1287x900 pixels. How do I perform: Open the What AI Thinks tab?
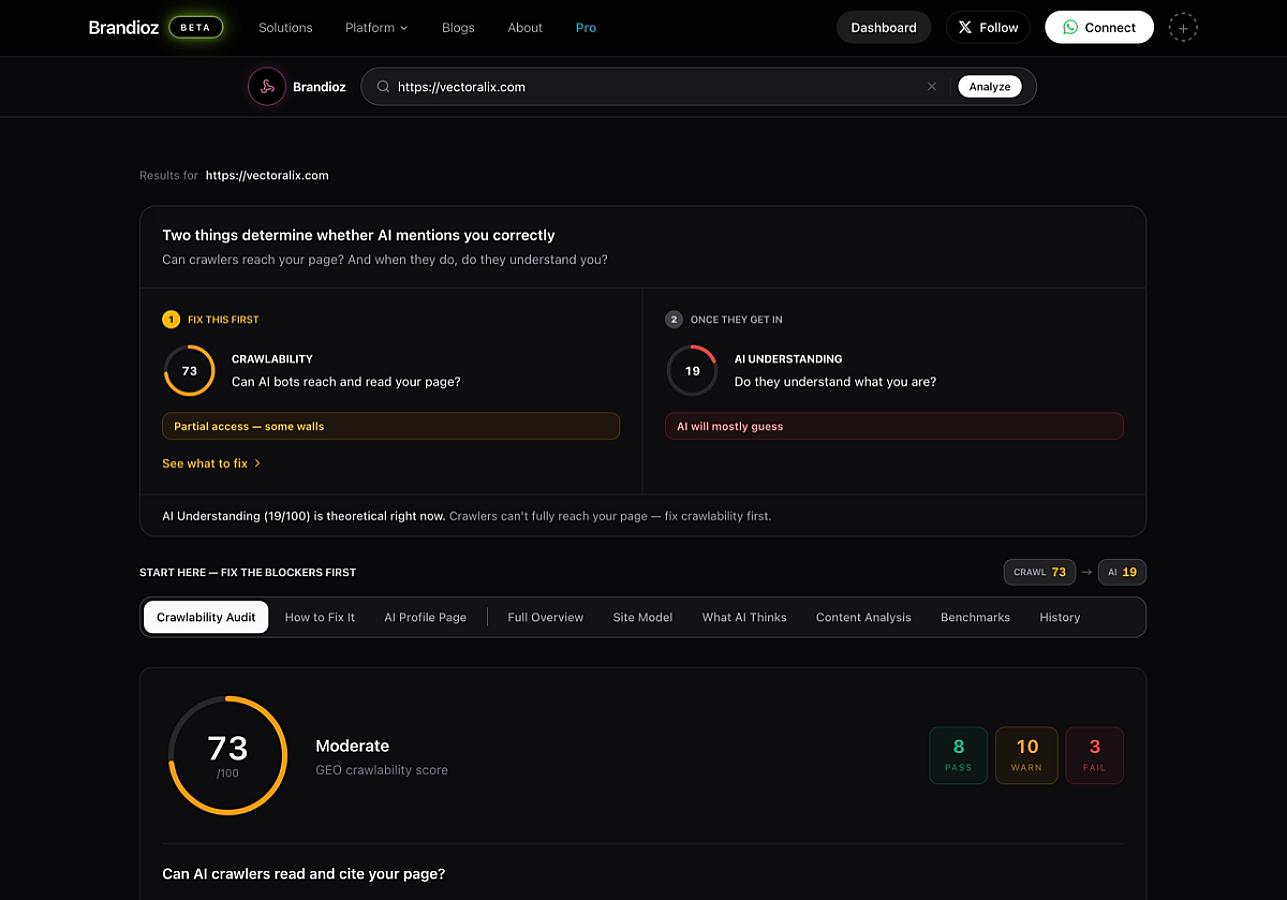[744, 617]
